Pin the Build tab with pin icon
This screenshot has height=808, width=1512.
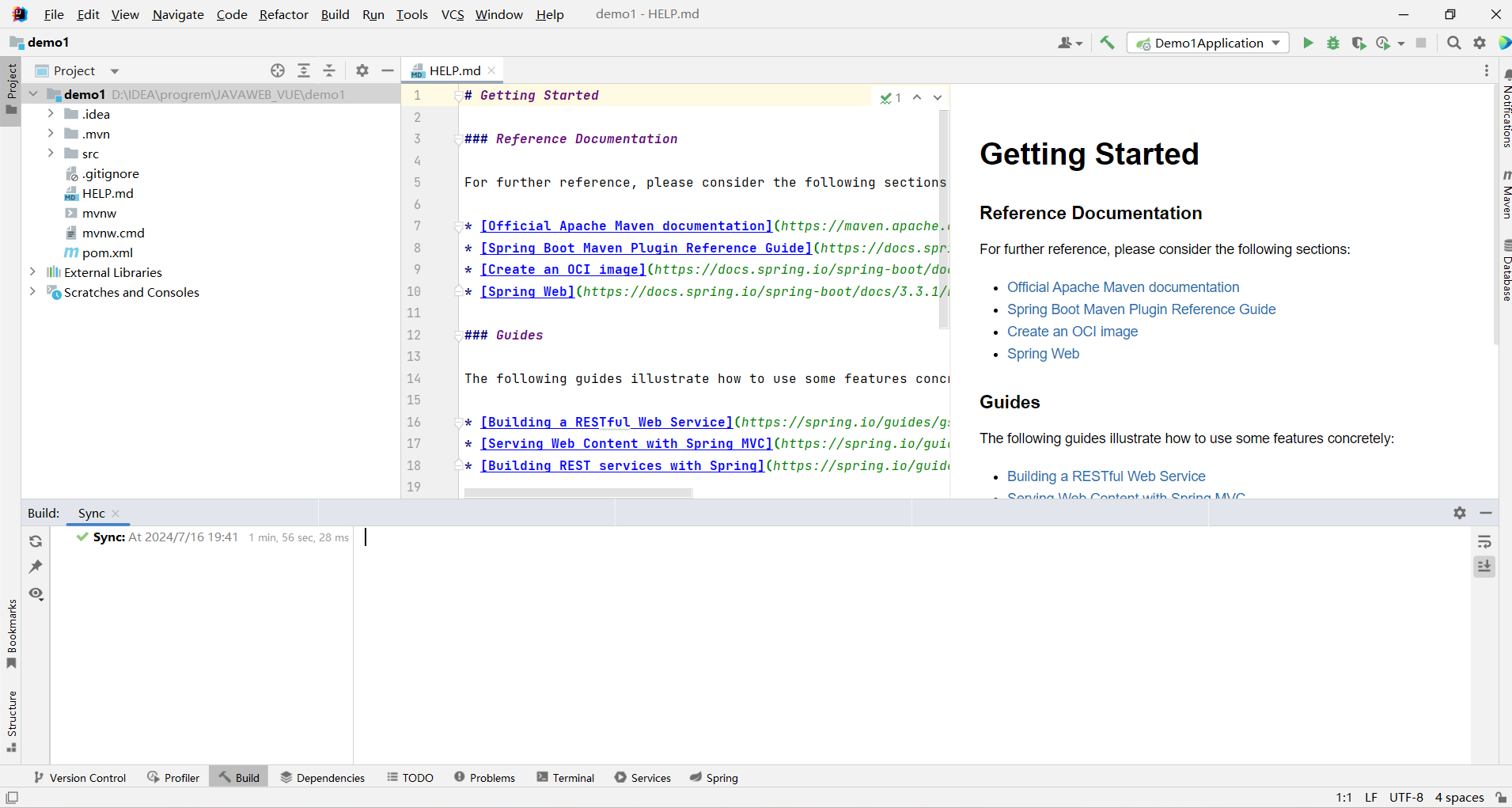36,567
